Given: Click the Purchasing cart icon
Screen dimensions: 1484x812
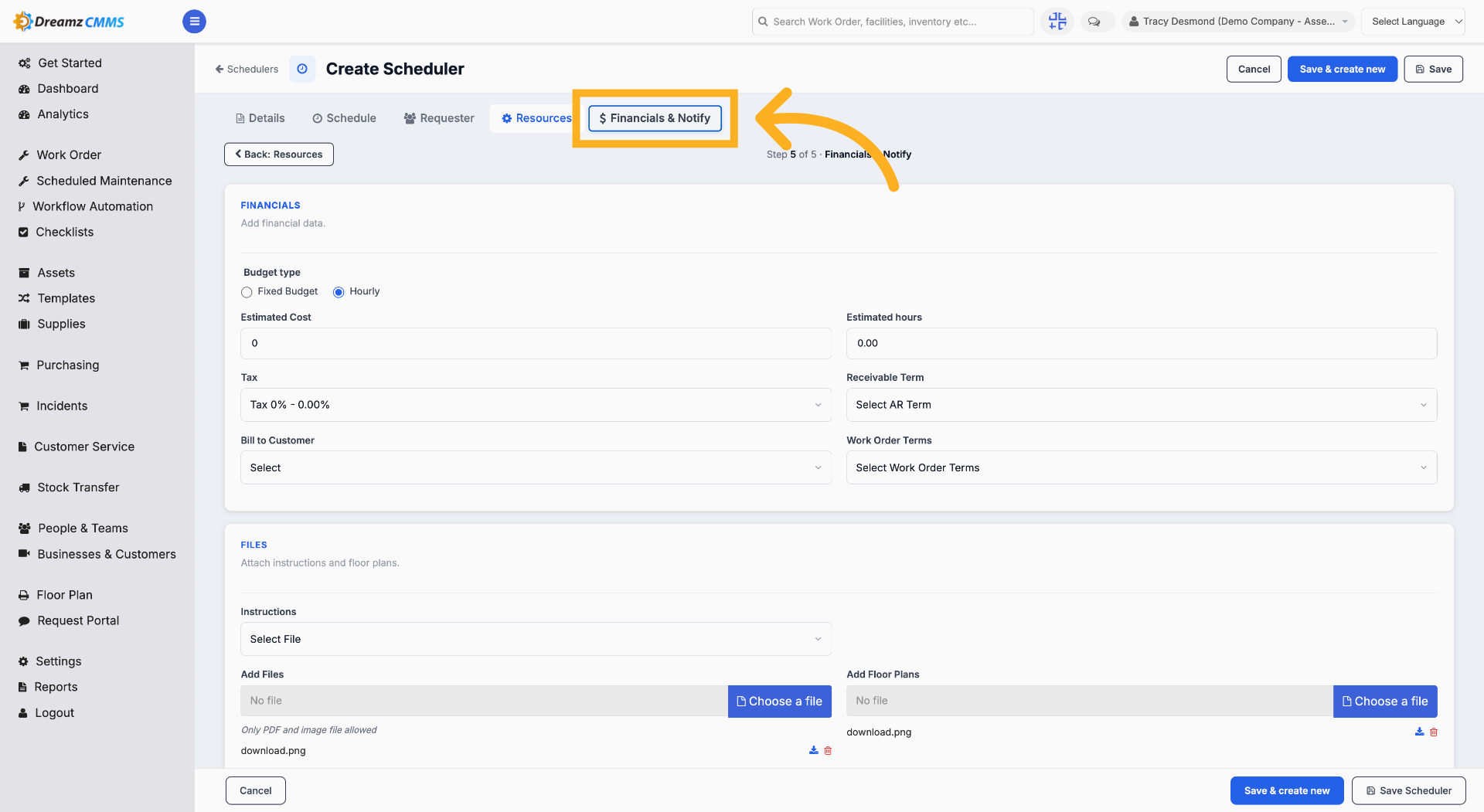Looking at the screenshot, I should coord(24,365).
